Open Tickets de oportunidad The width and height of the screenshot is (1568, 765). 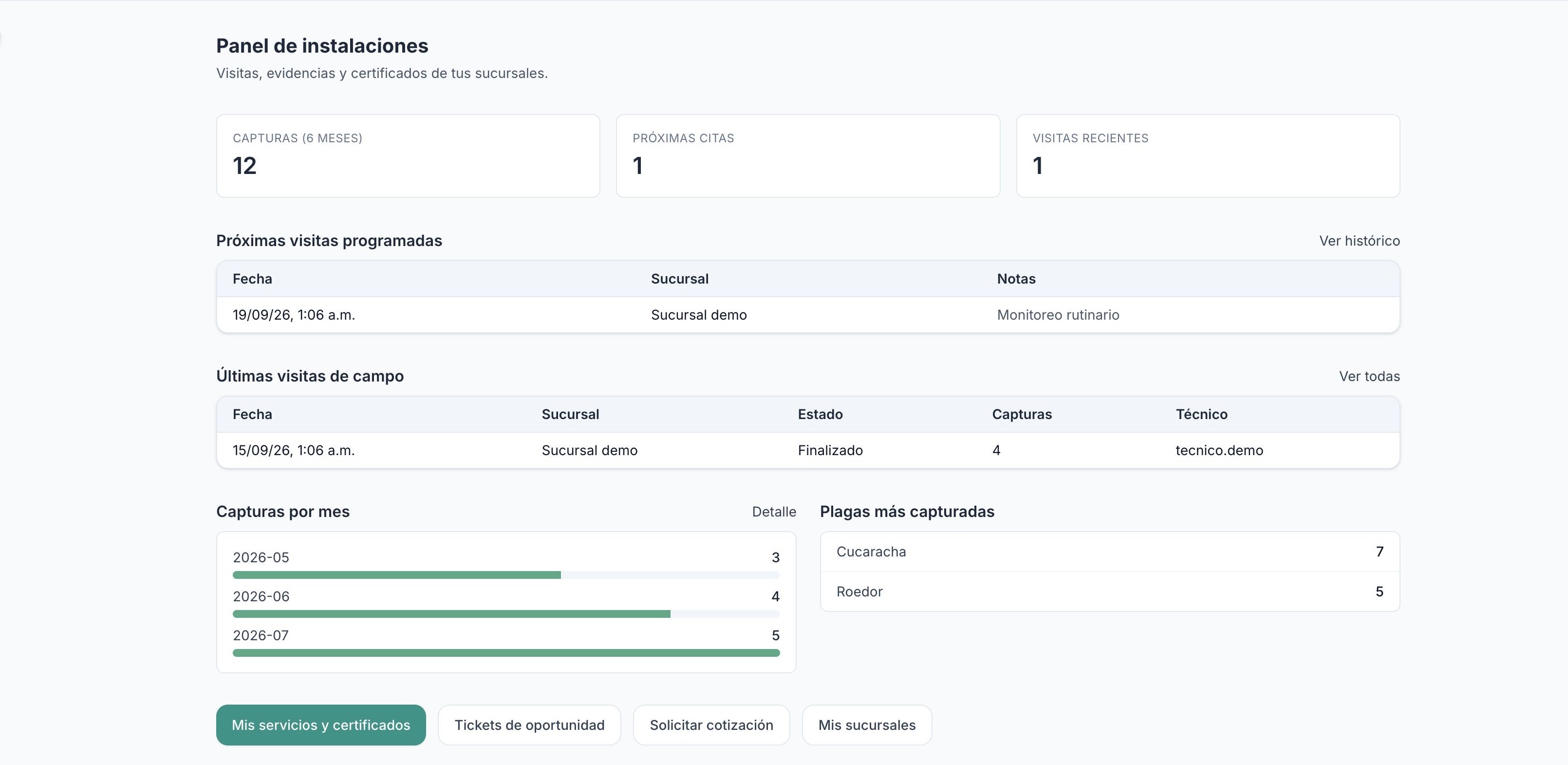tap(529, 725)
